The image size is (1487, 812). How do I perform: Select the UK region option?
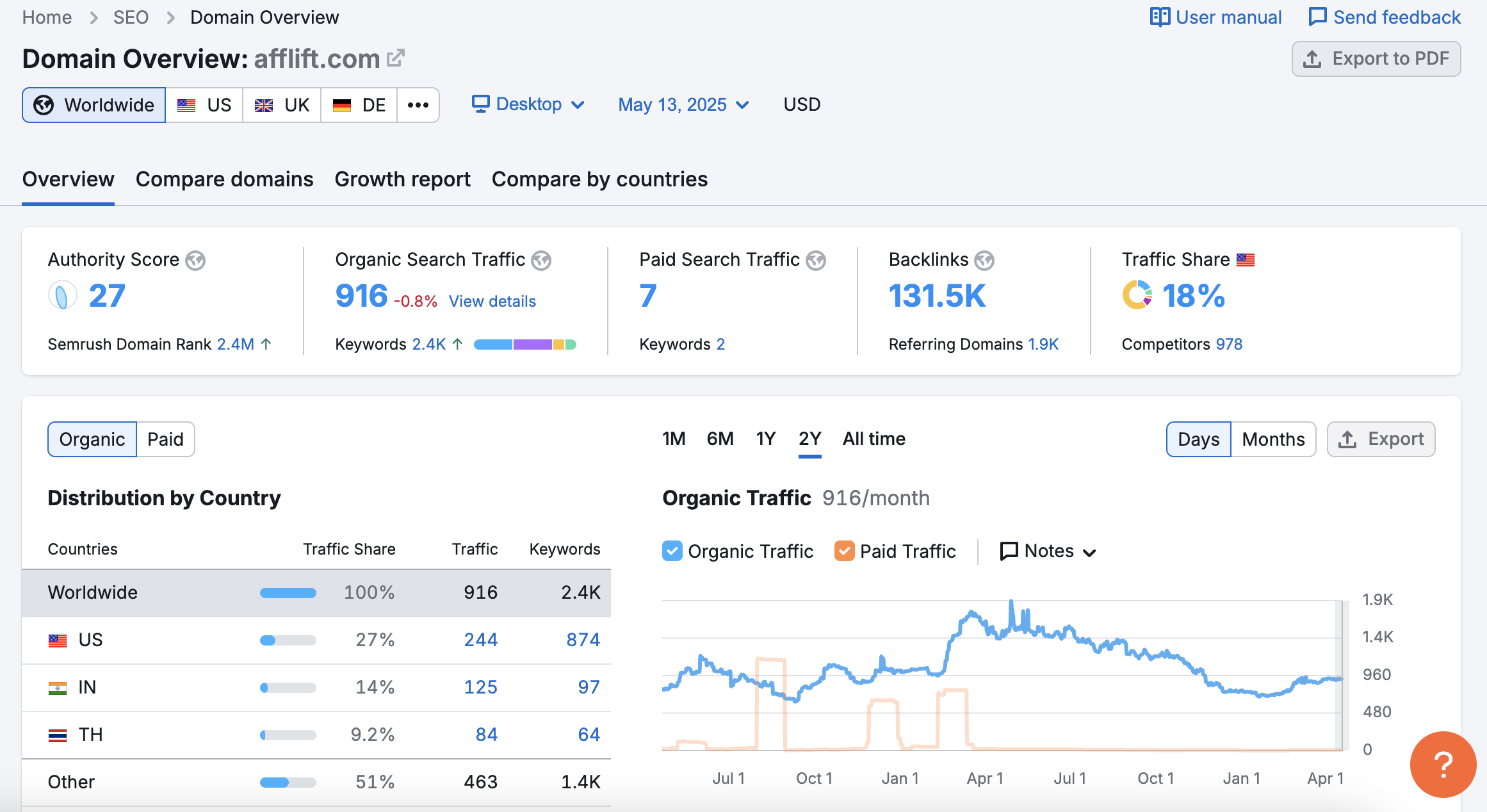click(282, 105)
